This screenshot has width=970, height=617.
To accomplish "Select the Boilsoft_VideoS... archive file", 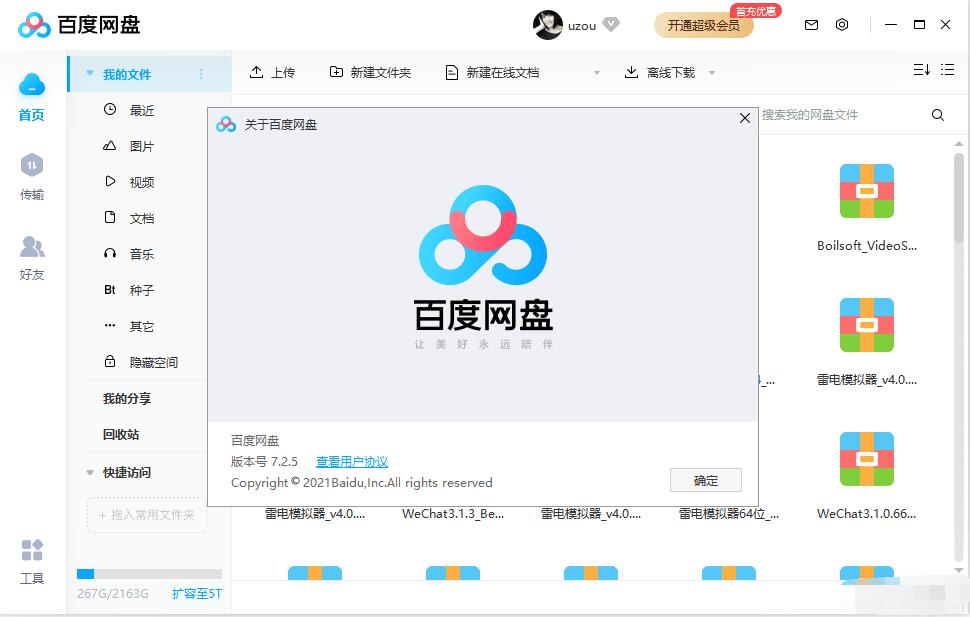I will (867, 207).
